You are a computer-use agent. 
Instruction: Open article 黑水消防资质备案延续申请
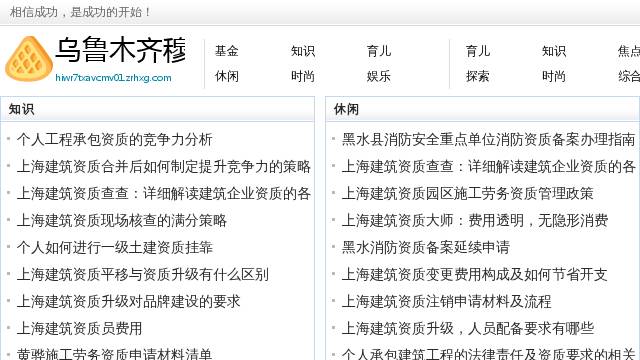[x=426, y=247]
